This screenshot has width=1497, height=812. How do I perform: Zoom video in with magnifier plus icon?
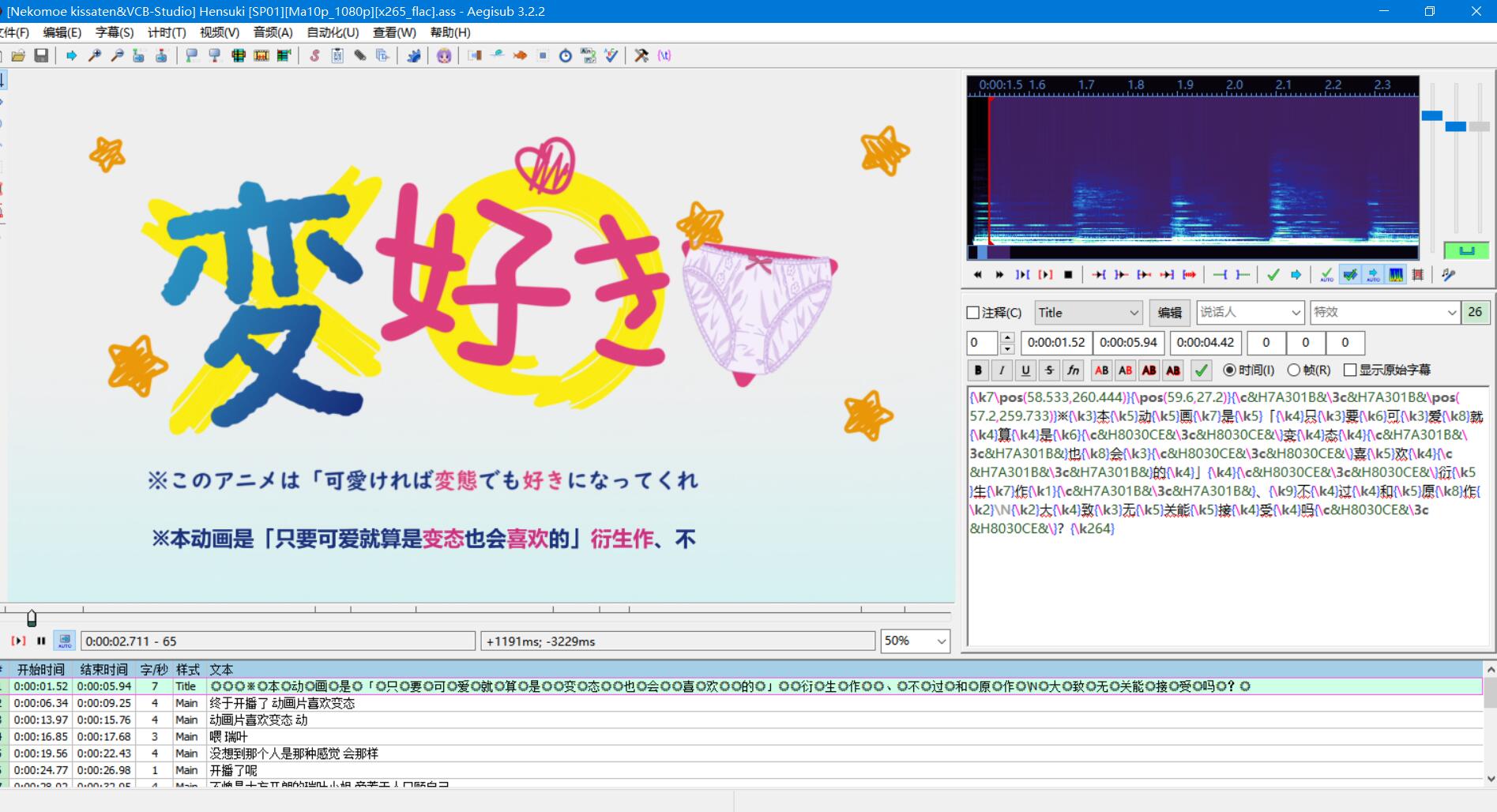pos(94,55)
